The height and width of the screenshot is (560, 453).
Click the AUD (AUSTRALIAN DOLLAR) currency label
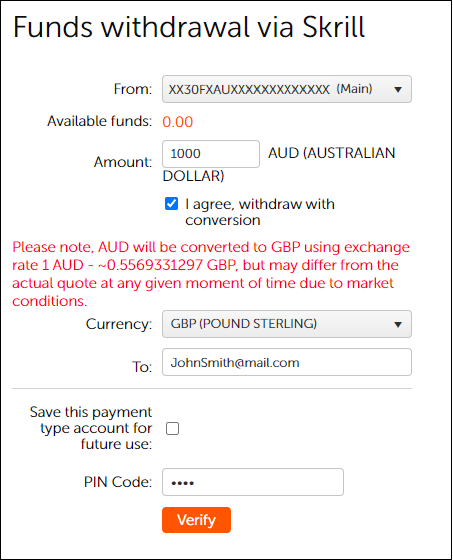[279, 164]
